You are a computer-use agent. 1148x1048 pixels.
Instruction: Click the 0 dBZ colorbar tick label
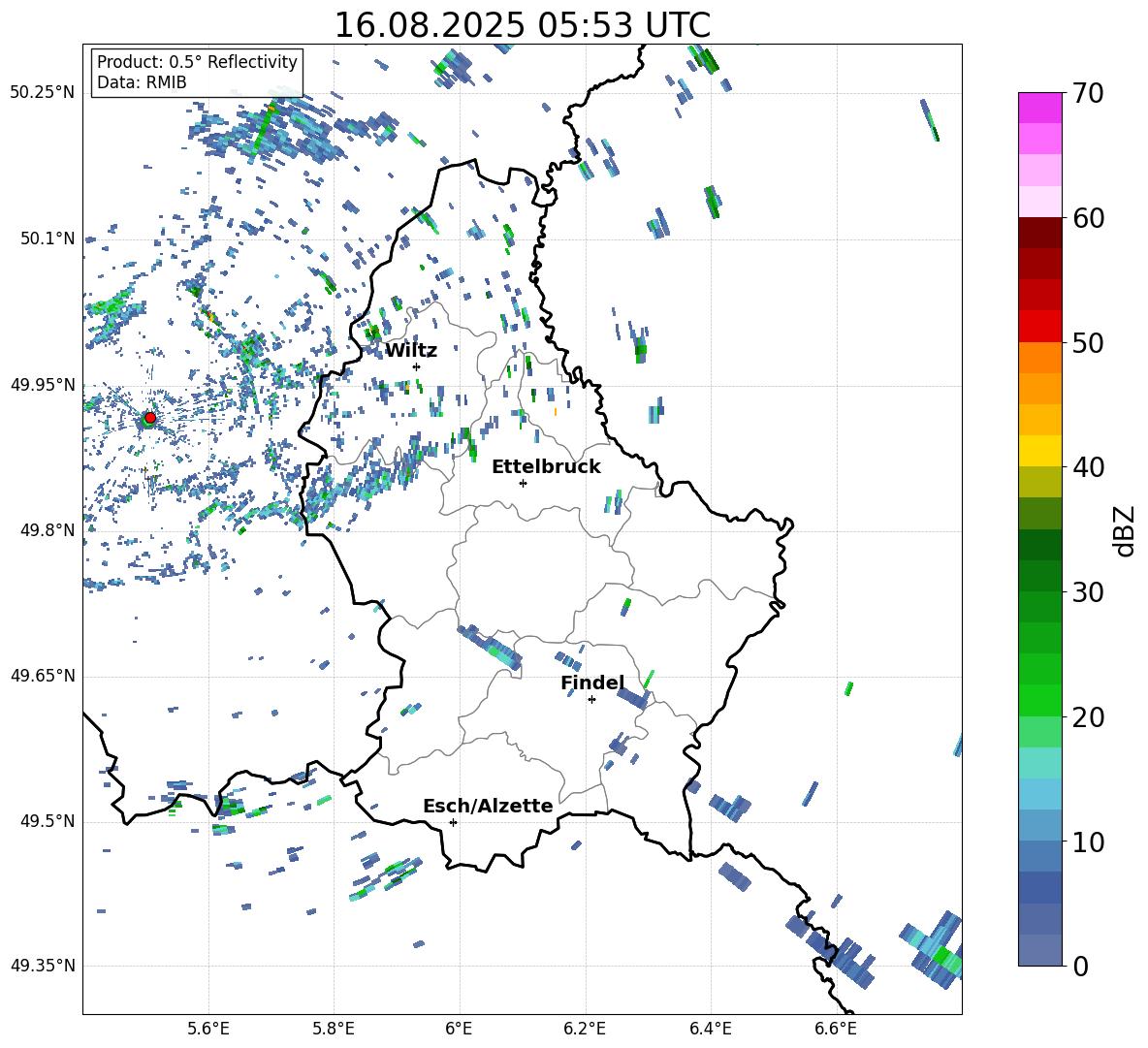tap(1080, 966)
